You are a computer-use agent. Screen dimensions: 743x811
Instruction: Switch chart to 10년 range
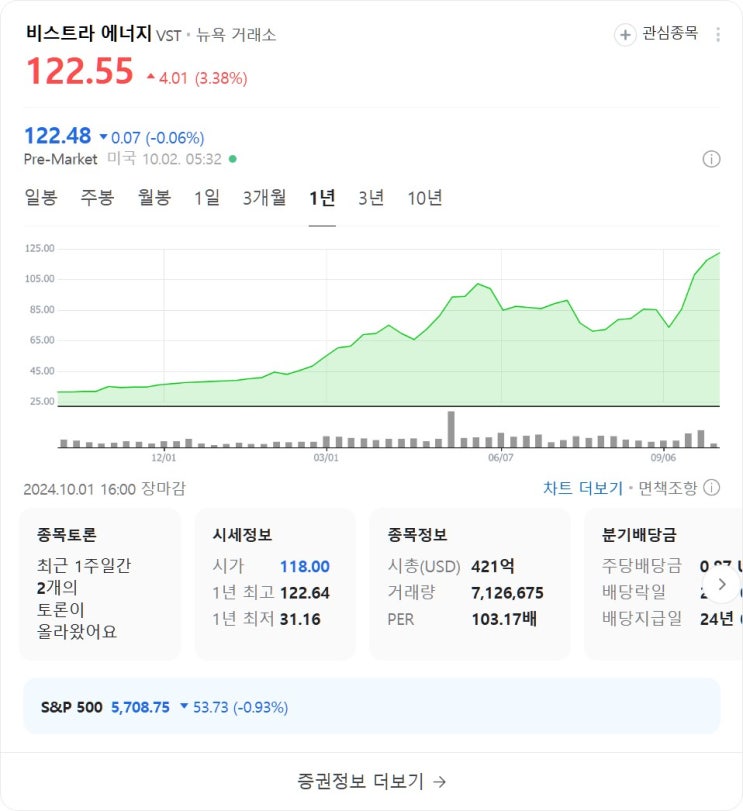424,198
